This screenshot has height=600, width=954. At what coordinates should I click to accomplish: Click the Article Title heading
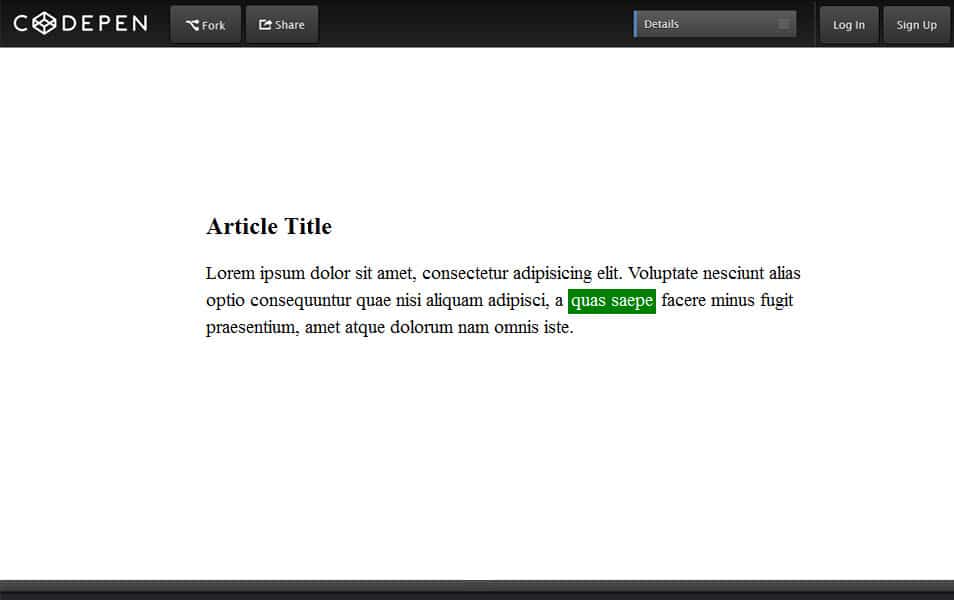click(268, 226)
